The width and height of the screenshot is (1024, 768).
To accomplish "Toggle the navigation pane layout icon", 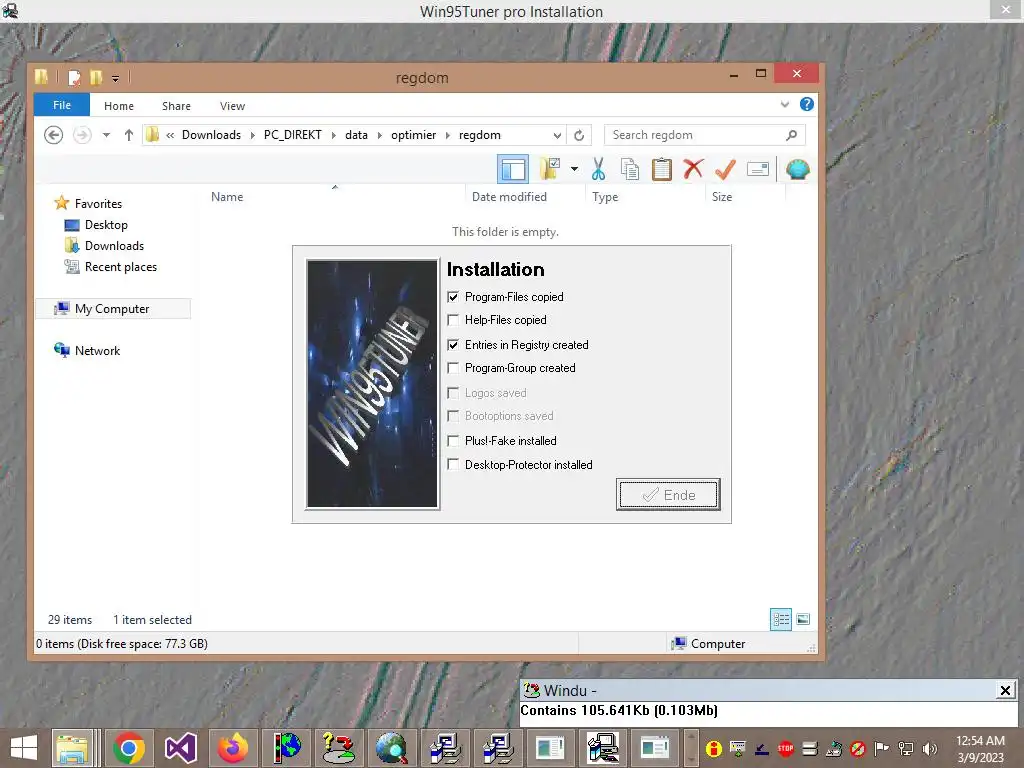I will coord(513,169).
